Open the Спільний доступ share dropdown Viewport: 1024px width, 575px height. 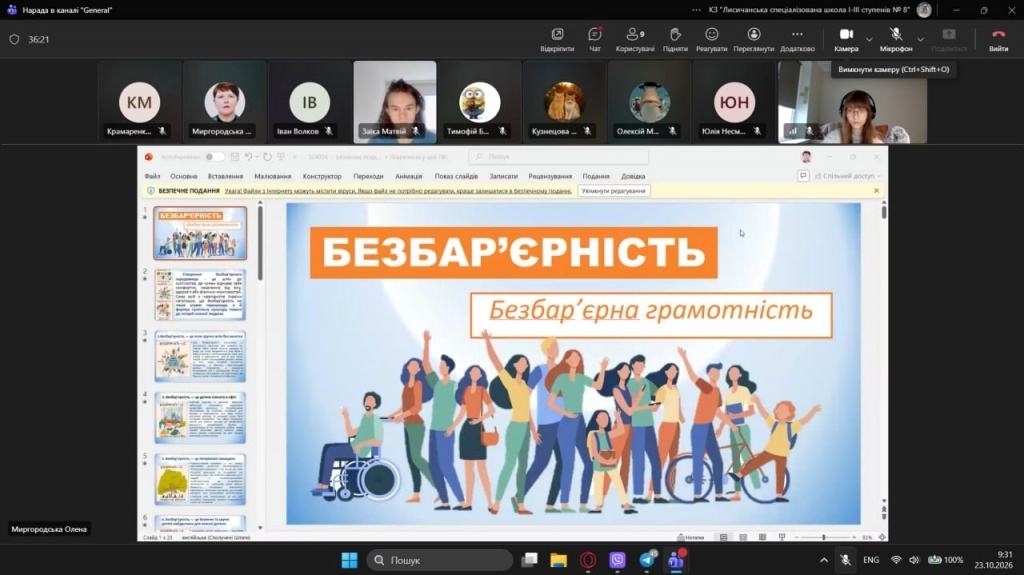coord(848,176)
